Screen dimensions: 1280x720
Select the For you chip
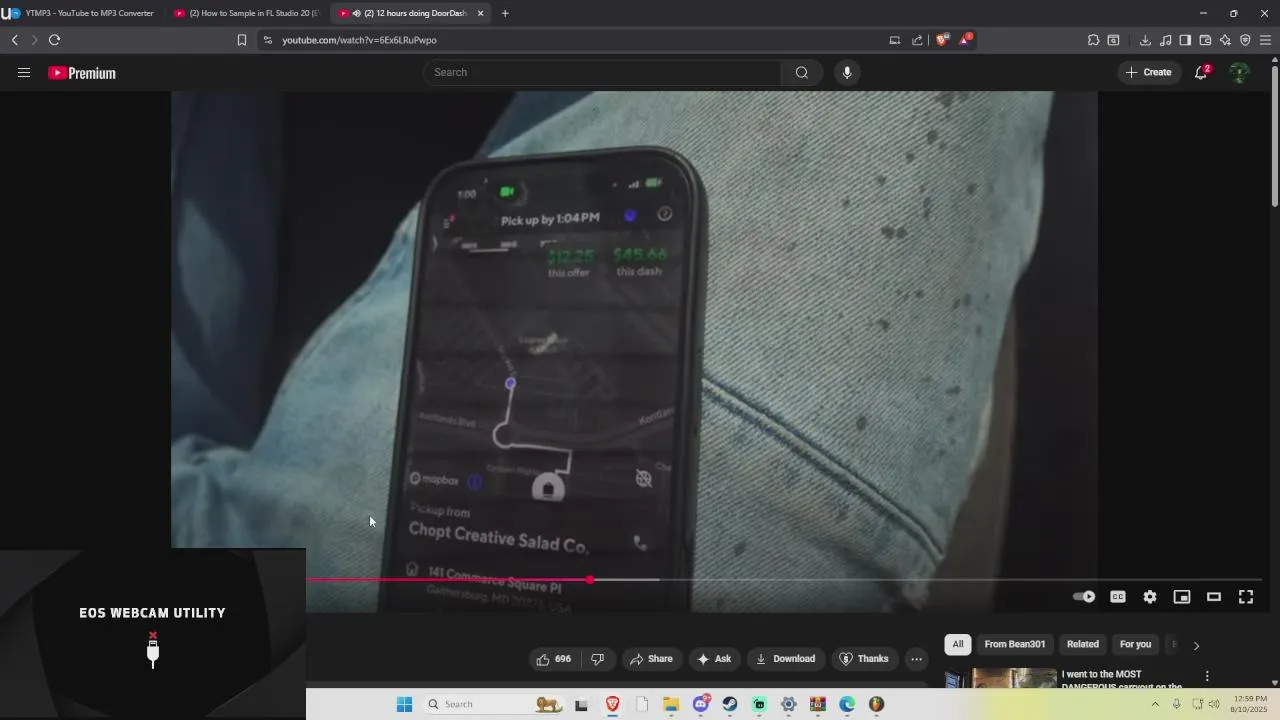point(1136,644)
